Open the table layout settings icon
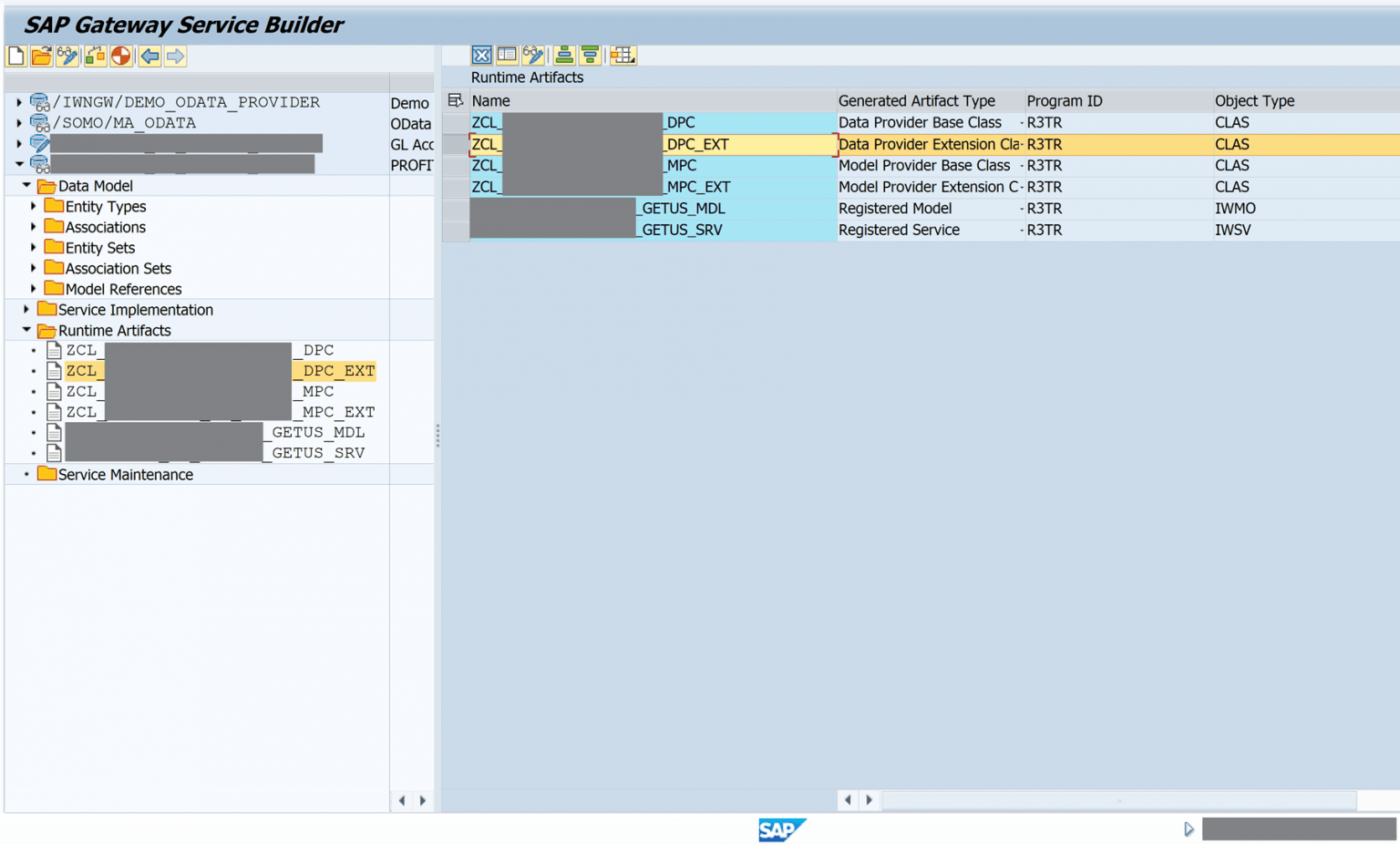1400x844 pixels. click(x=623, y=56)
